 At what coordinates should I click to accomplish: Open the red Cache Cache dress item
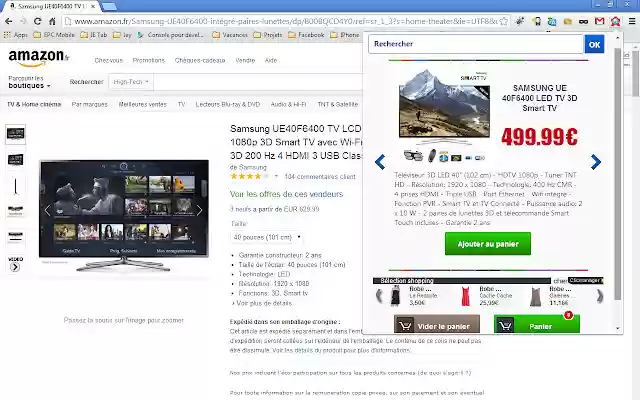pyautogui.click(x=465, y=296)
